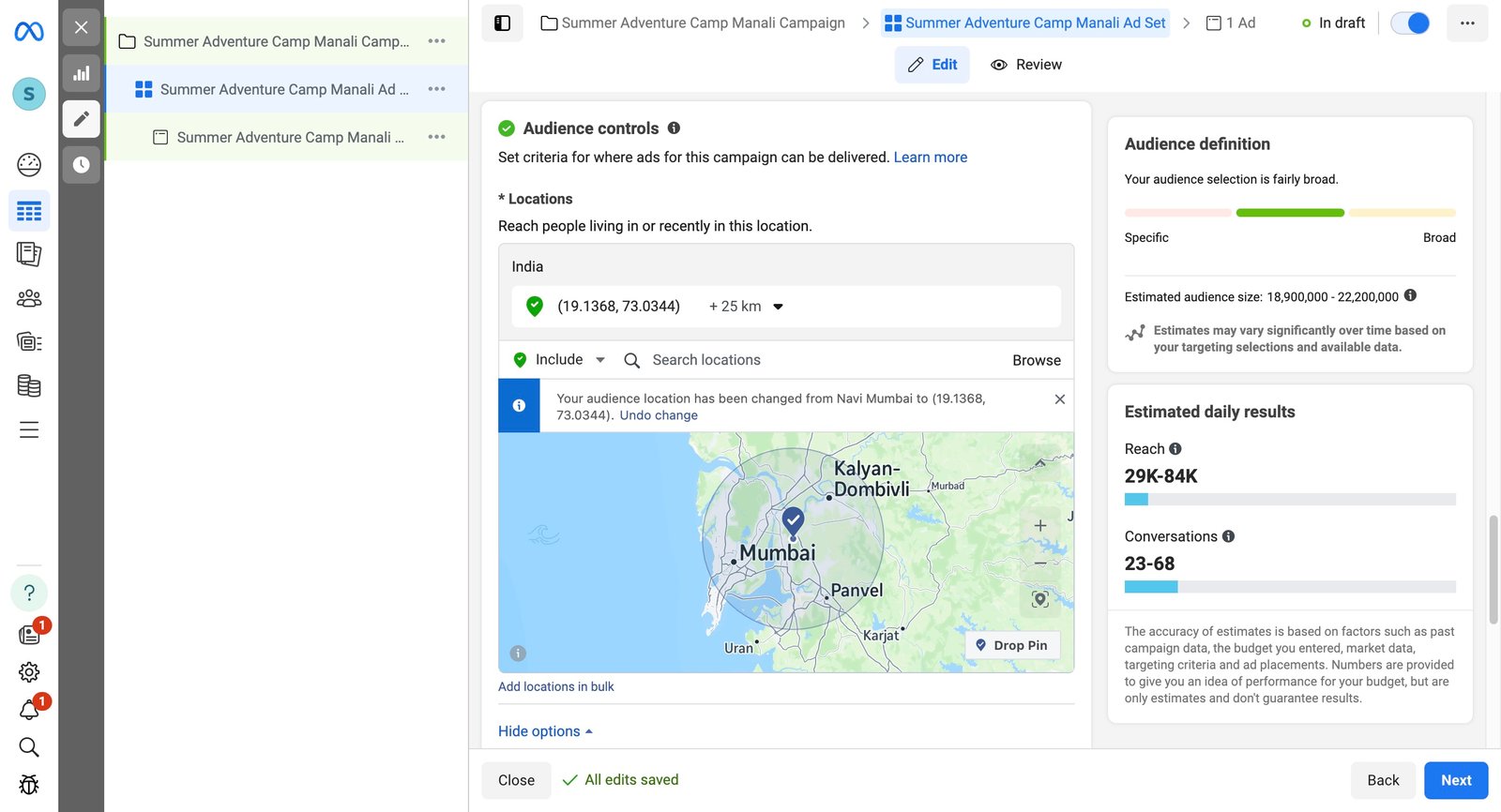This screenshot has height=812, width=1501.
Task: Select the Edit tab
Action: point(932,65)
